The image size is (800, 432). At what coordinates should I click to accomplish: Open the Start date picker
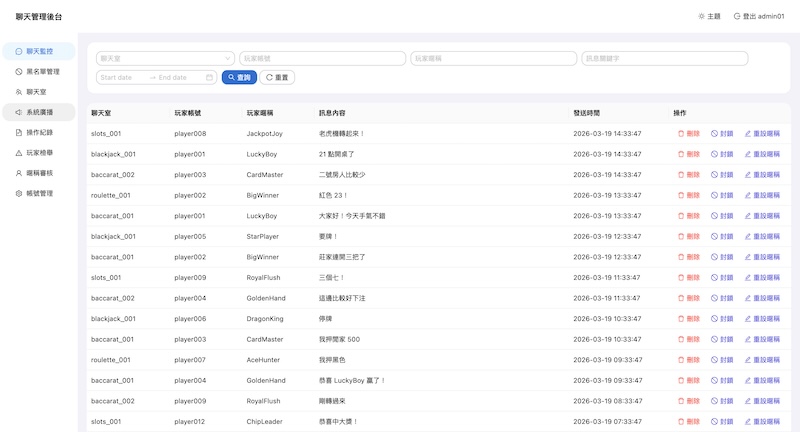[122, 78]
